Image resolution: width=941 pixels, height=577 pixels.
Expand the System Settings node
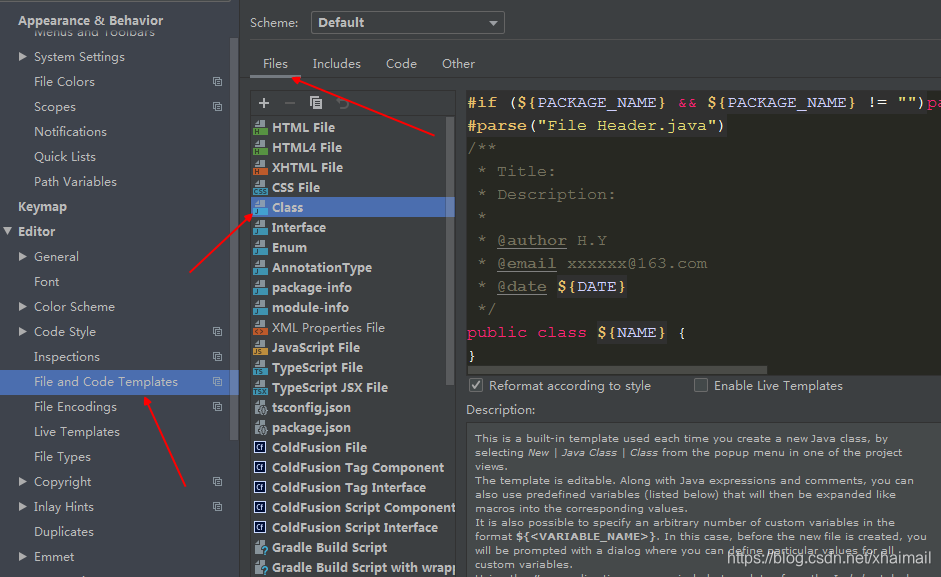click(x=23, y=56)
